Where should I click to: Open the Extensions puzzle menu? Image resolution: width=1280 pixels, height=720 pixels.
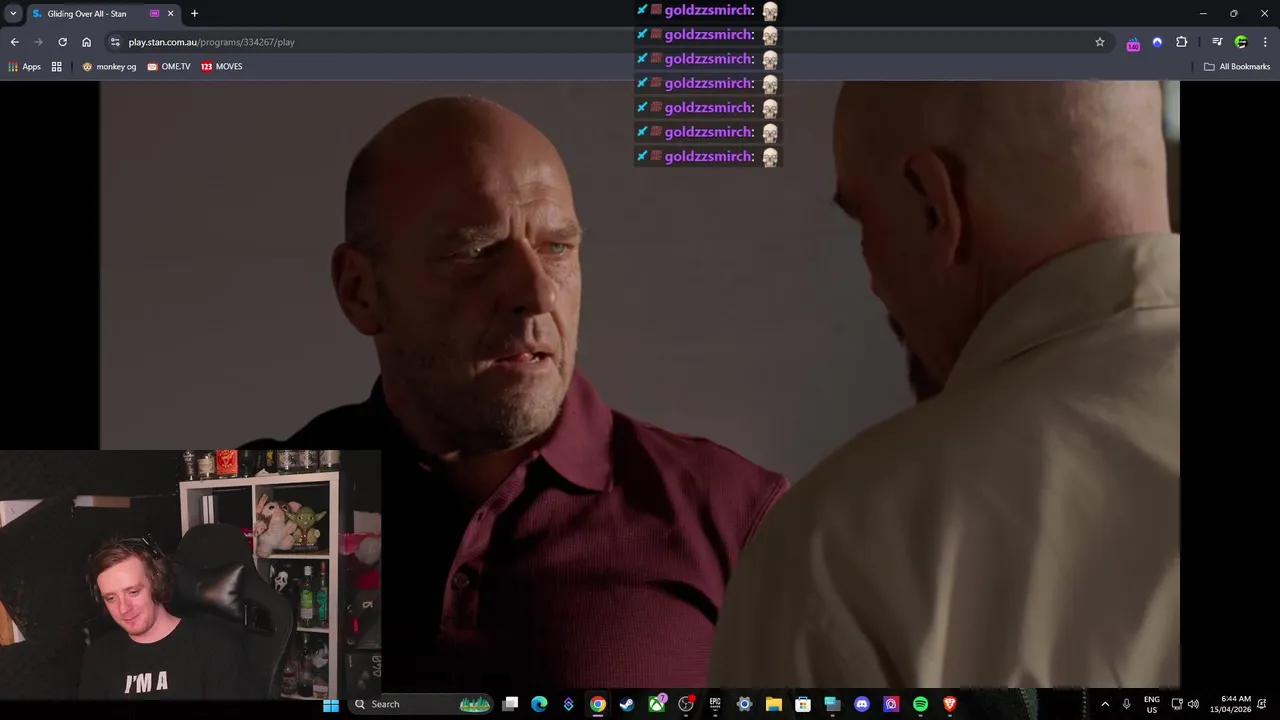(1181, 42)
